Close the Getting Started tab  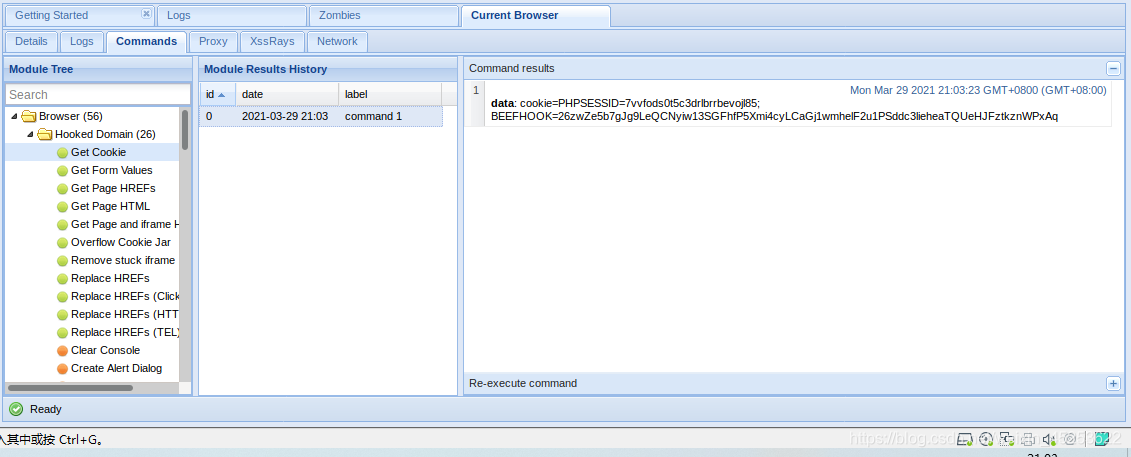point(146,14)
